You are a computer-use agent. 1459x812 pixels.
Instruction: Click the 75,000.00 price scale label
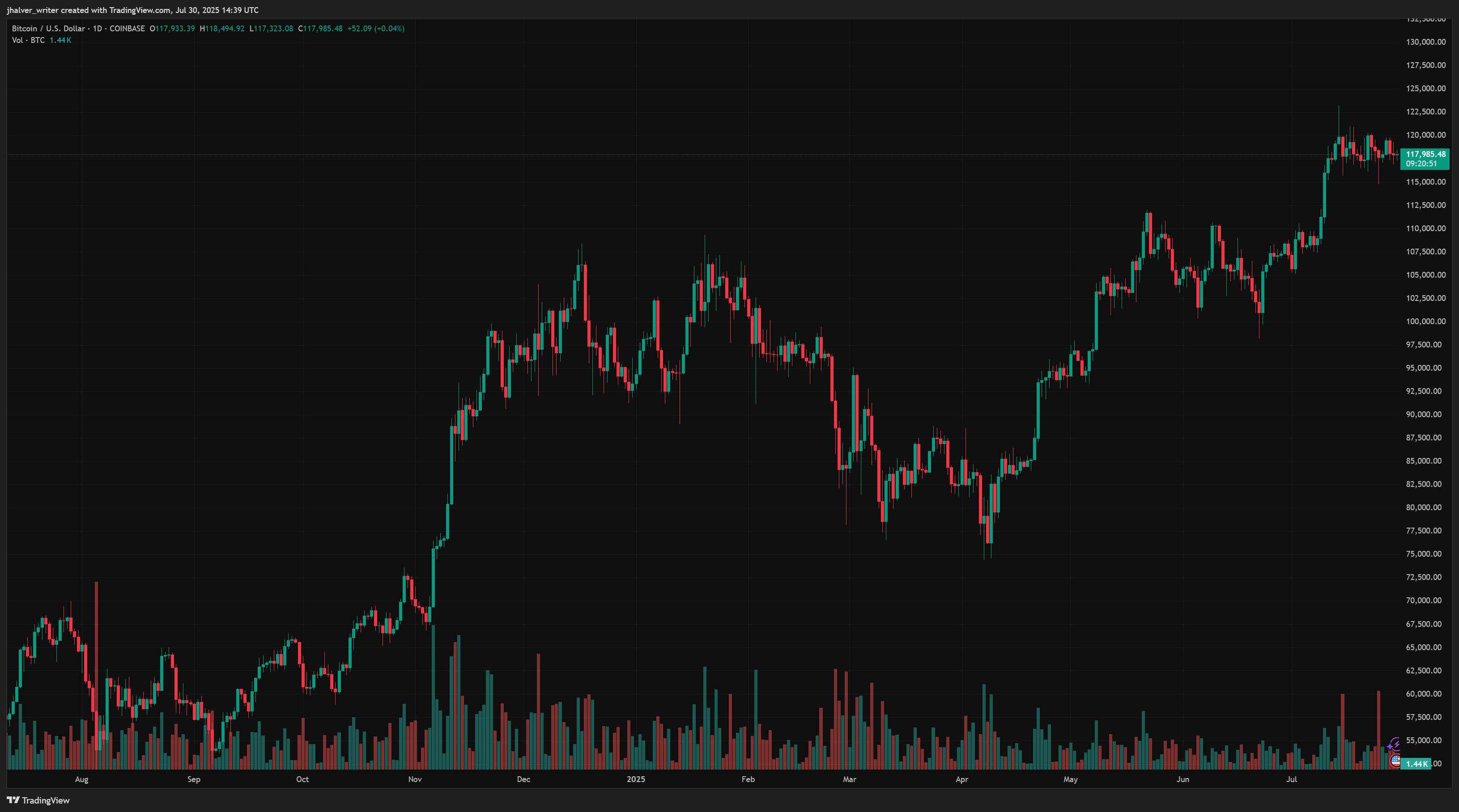tap(1425, 554)
